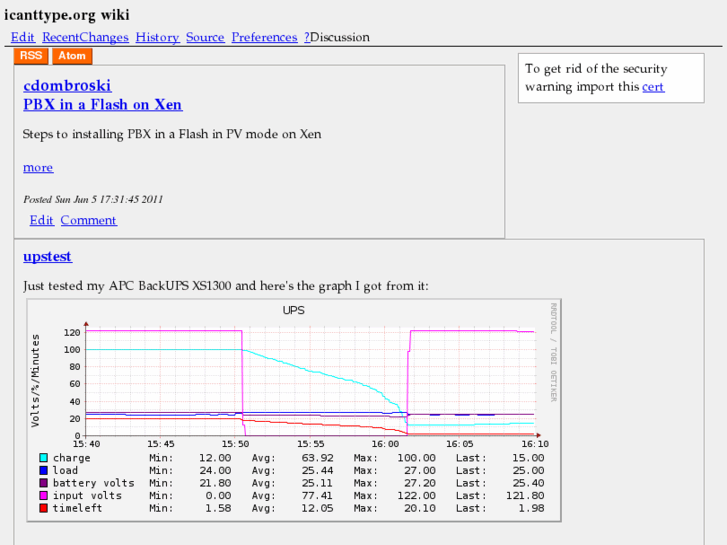Click the Posted Sun Jun 5 date text
Image resolution: width=727 pixels, height=545 pixels.
pyautogui.click(x=93, y=199)
